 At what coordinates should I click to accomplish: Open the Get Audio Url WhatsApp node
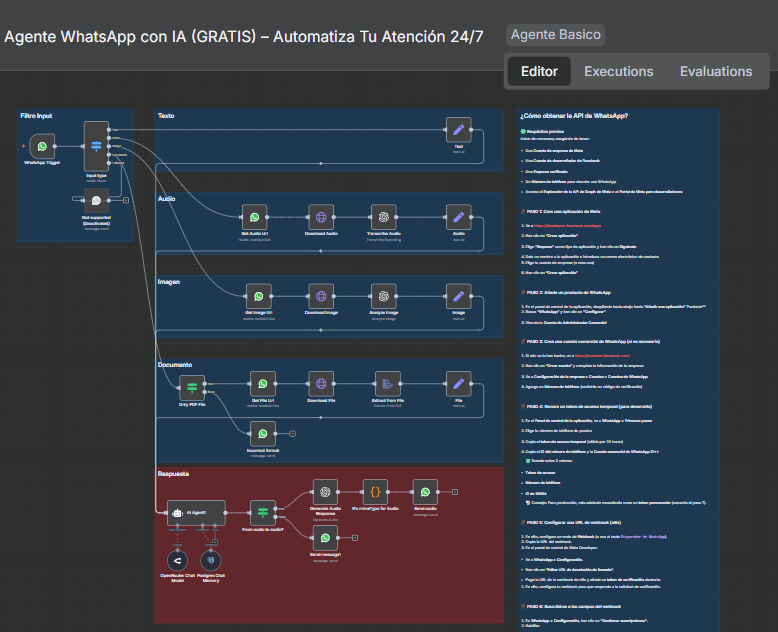tap(256, 217)
